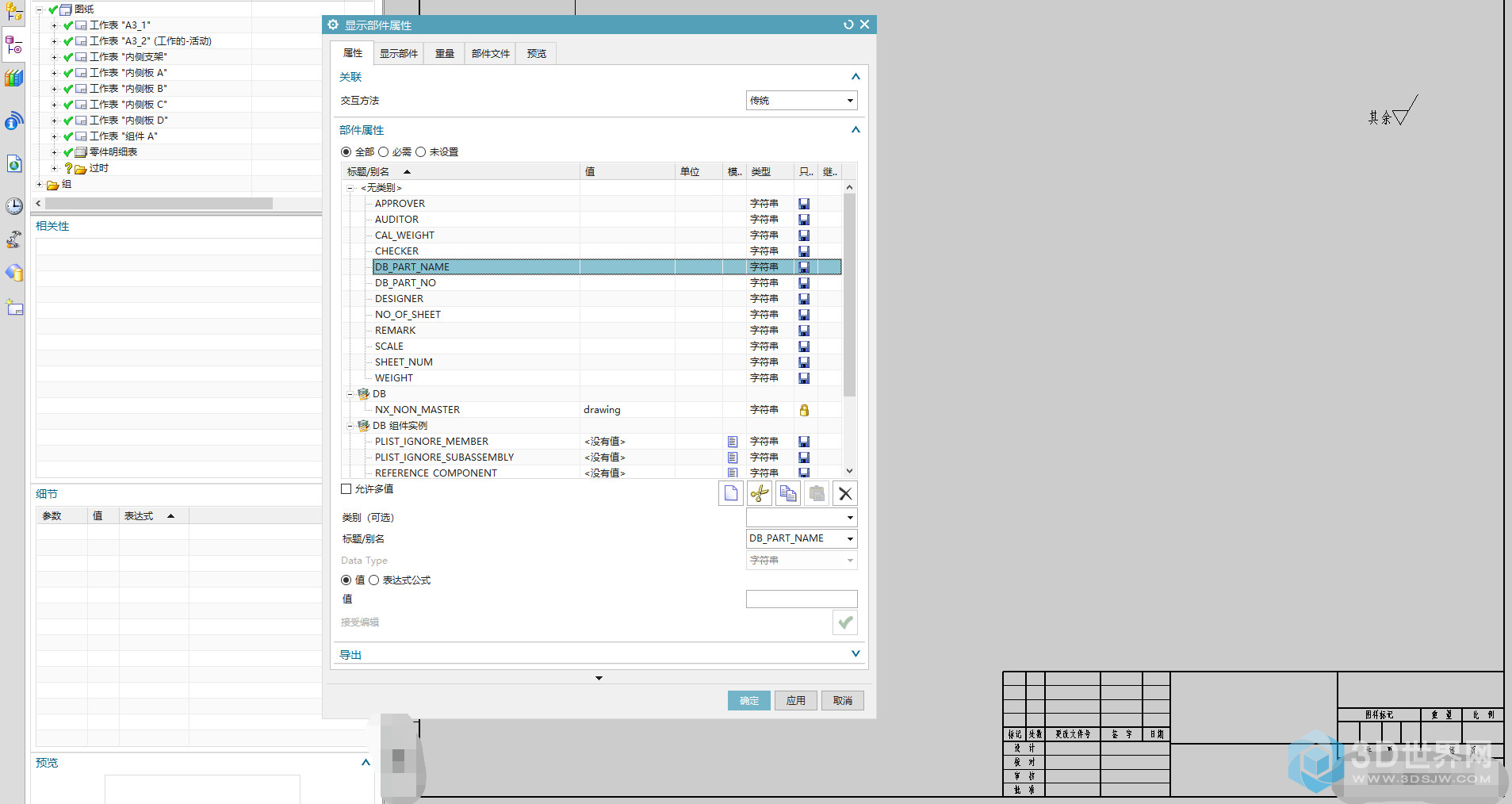Screen dimensions: 1512x804
Task: Switch to the 部件文件 tab
Action: coord(491,54)
